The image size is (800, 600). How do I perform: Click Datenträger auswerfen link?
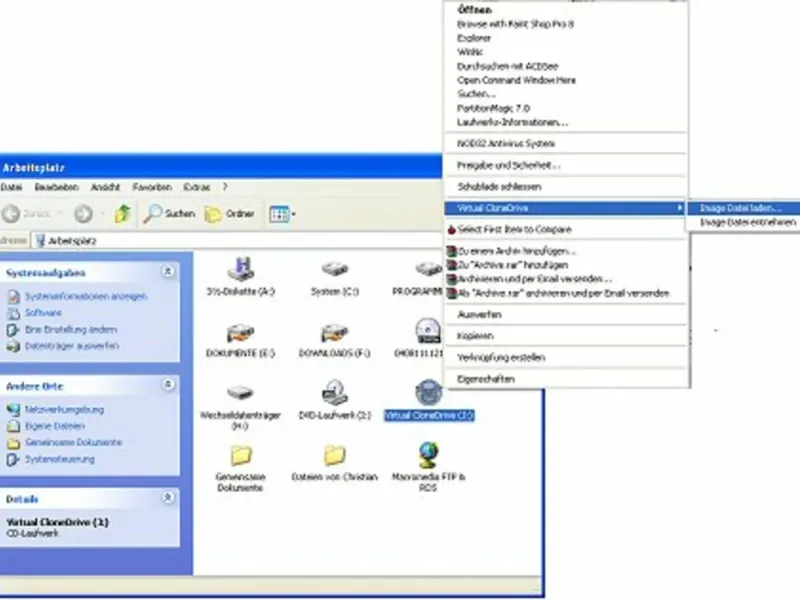click(x=72, y=346)
